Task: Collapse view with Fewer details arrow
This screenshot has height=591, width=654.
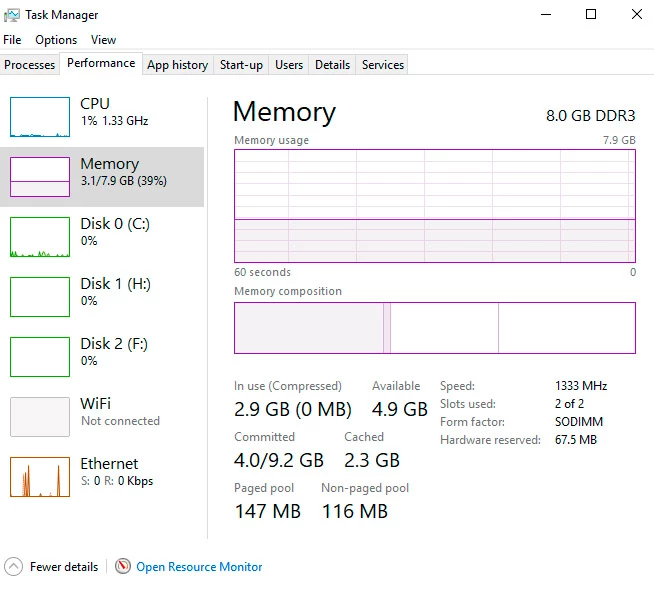Action: pos(14,567)
